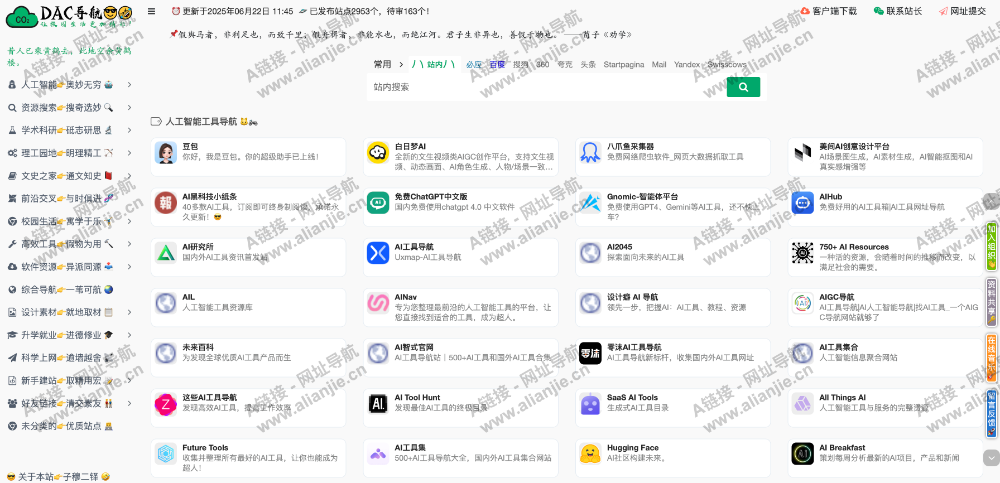Expand the 理工园地 sidebar category chevron

click(129, 153)
